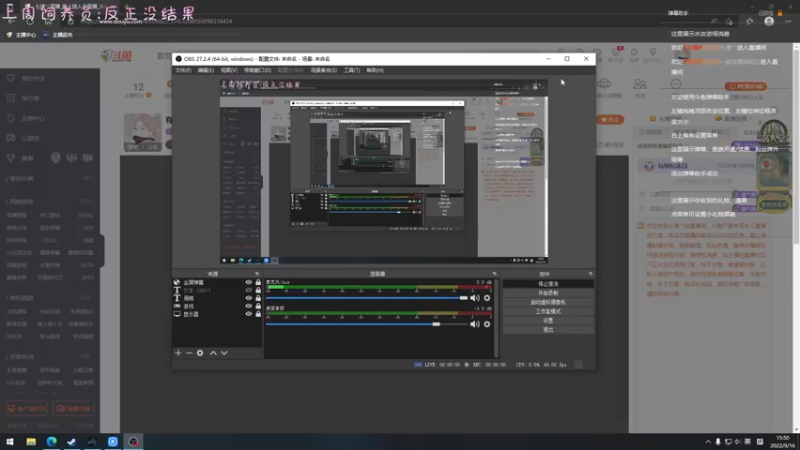Toggle visibility eye of 游戏 source
Screen dimensions: 800x450
[x=248, y=306]
